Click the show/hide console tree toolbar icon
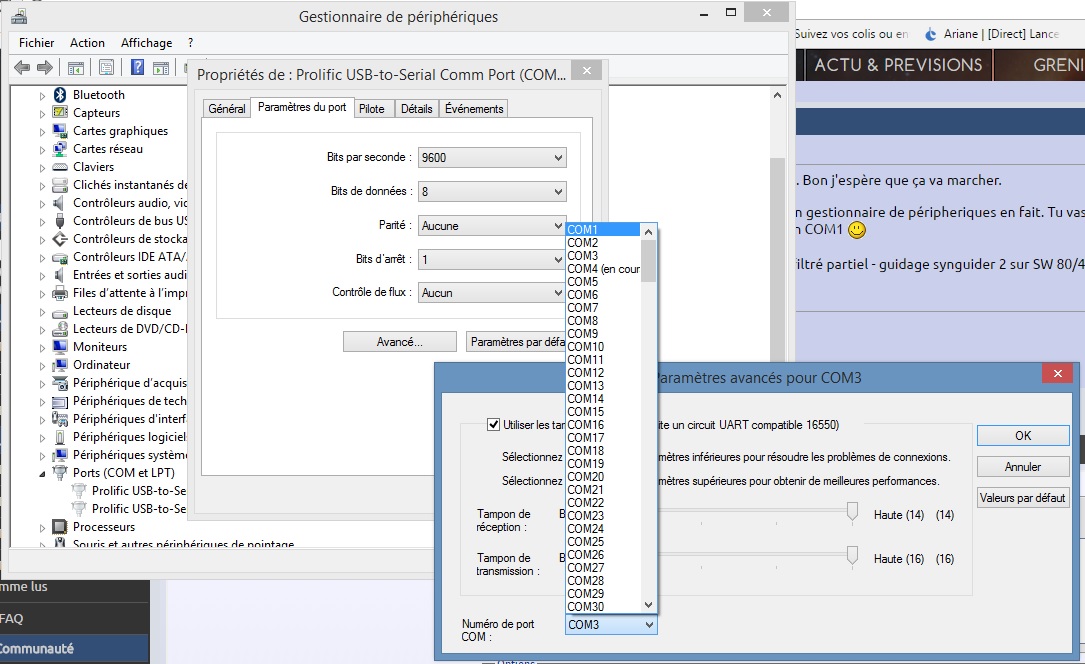 (x=75, y=68)
